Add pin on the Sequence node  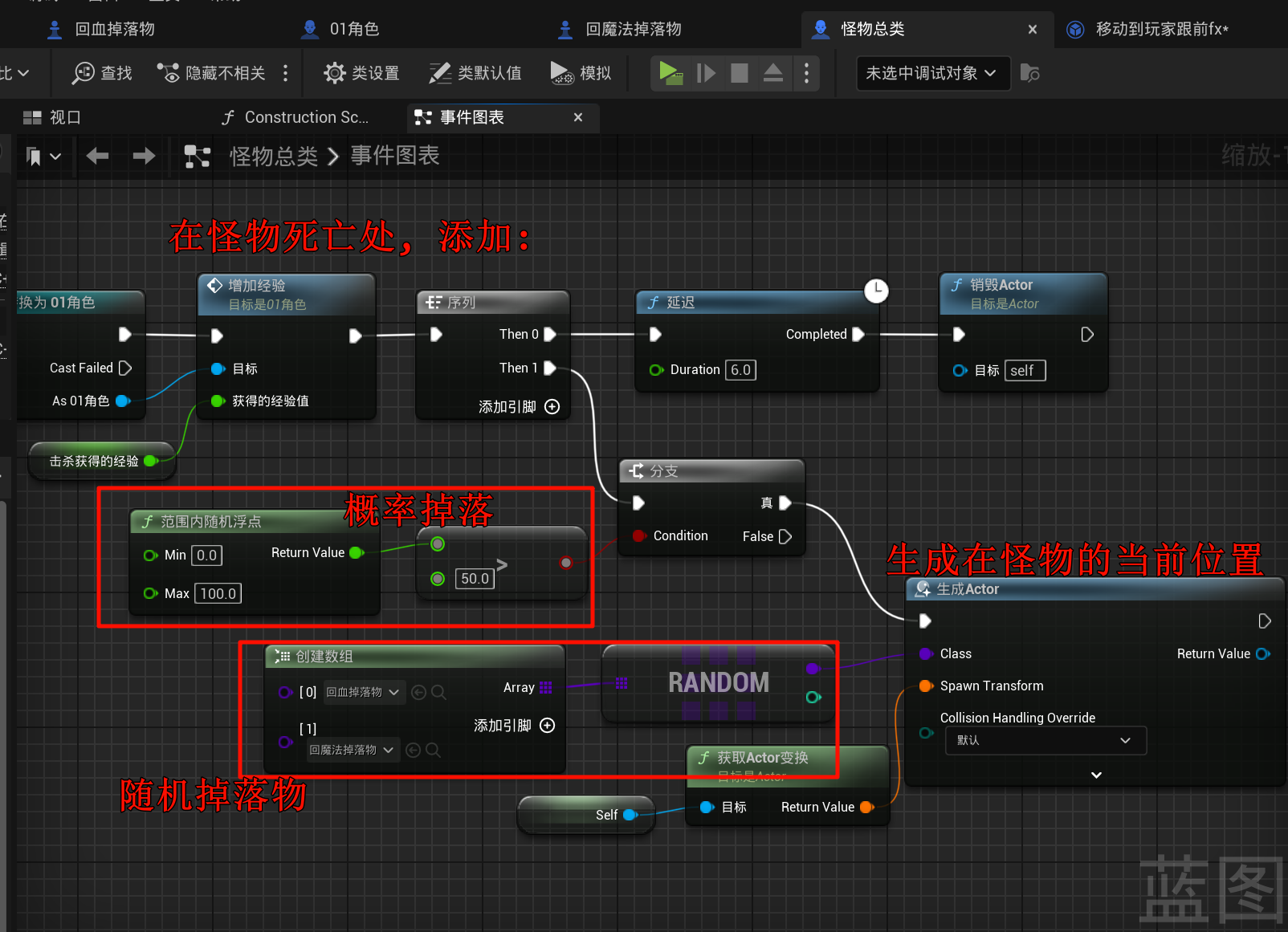(552, 407)
